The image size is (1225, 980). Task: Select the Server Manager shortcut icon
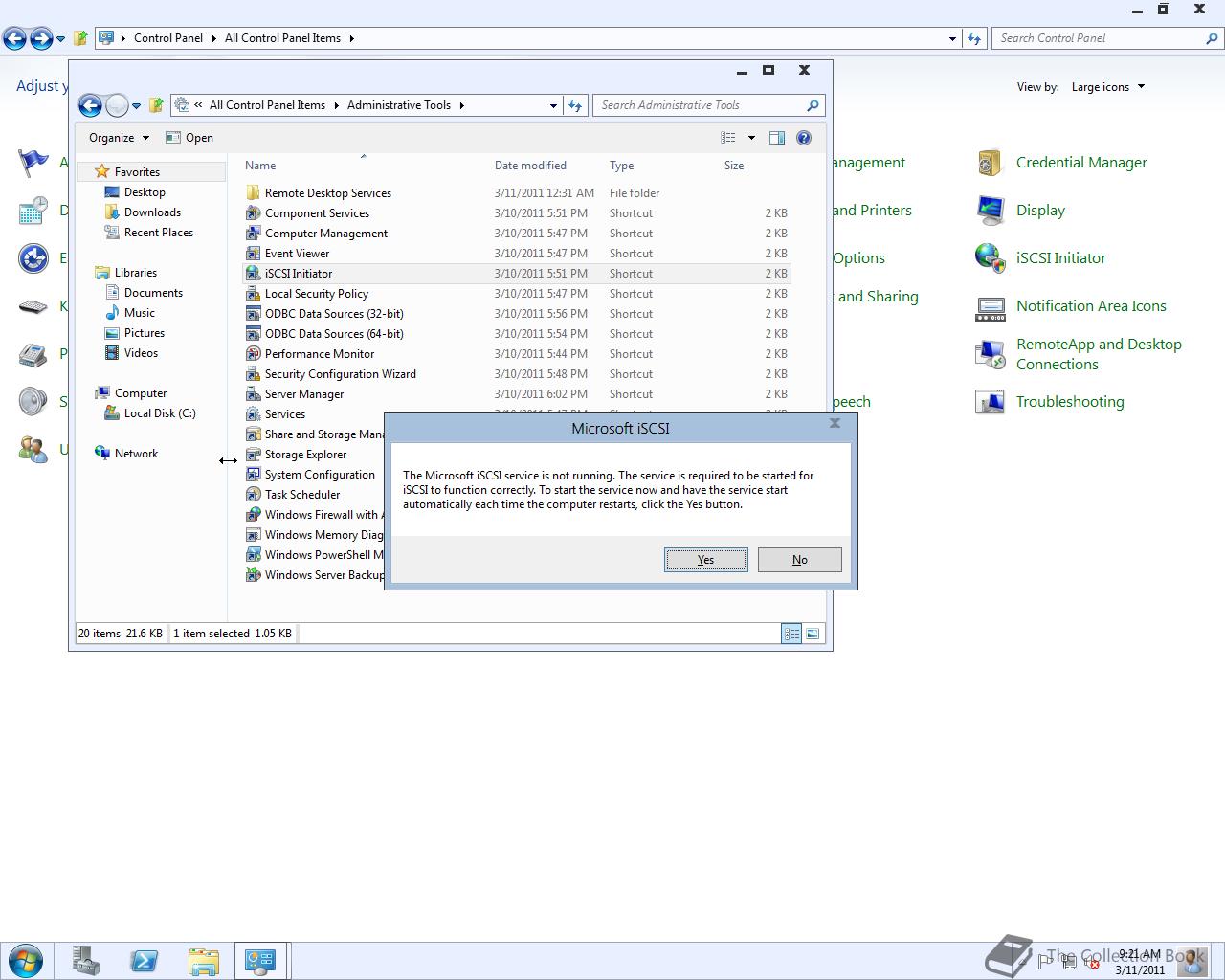click(x=253, y=394)
